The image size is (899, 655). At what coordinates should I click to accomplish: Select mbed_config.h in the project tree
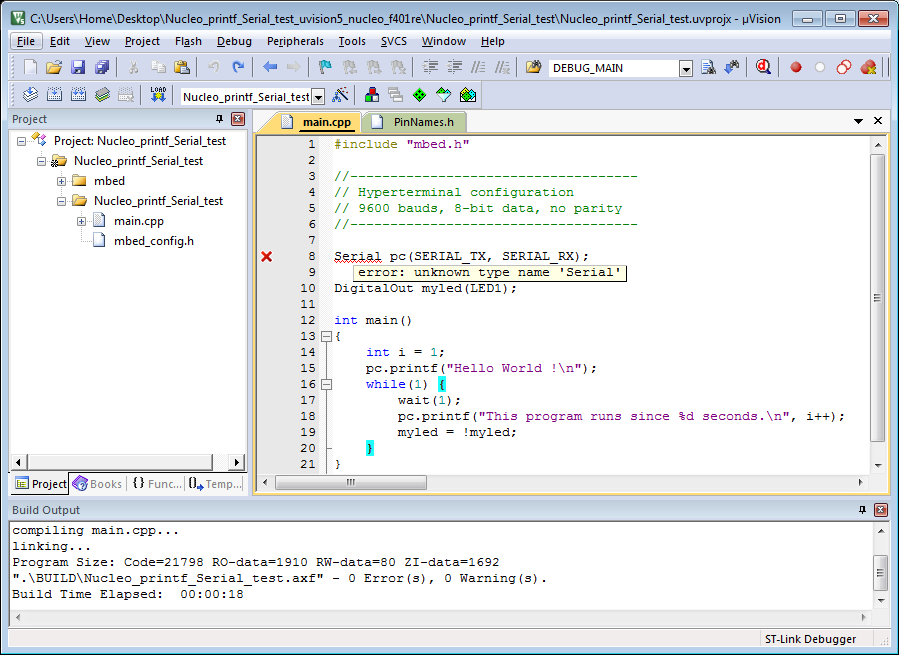click(153, 241)
